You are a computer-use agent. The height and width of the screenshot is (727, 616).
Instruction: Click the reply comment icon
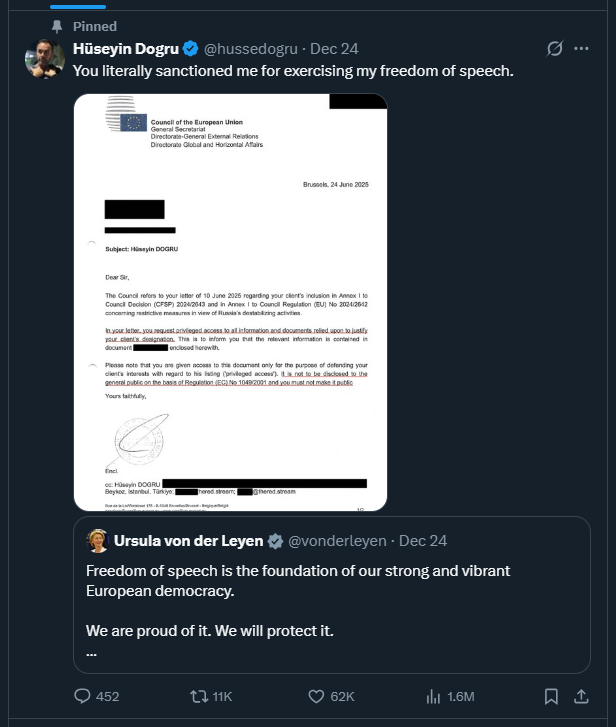83,696
